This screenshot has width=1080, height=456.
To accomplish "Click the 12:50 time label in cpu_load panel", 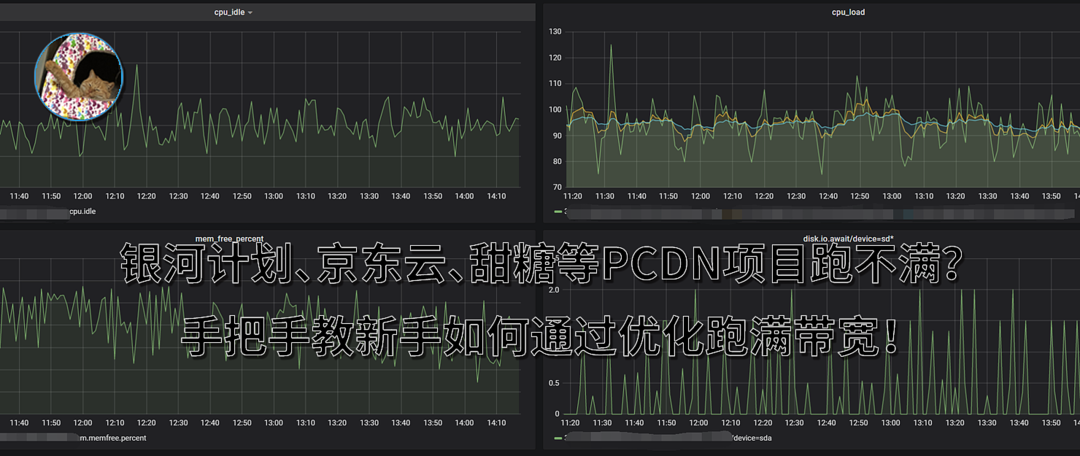I will click(859, 196).
